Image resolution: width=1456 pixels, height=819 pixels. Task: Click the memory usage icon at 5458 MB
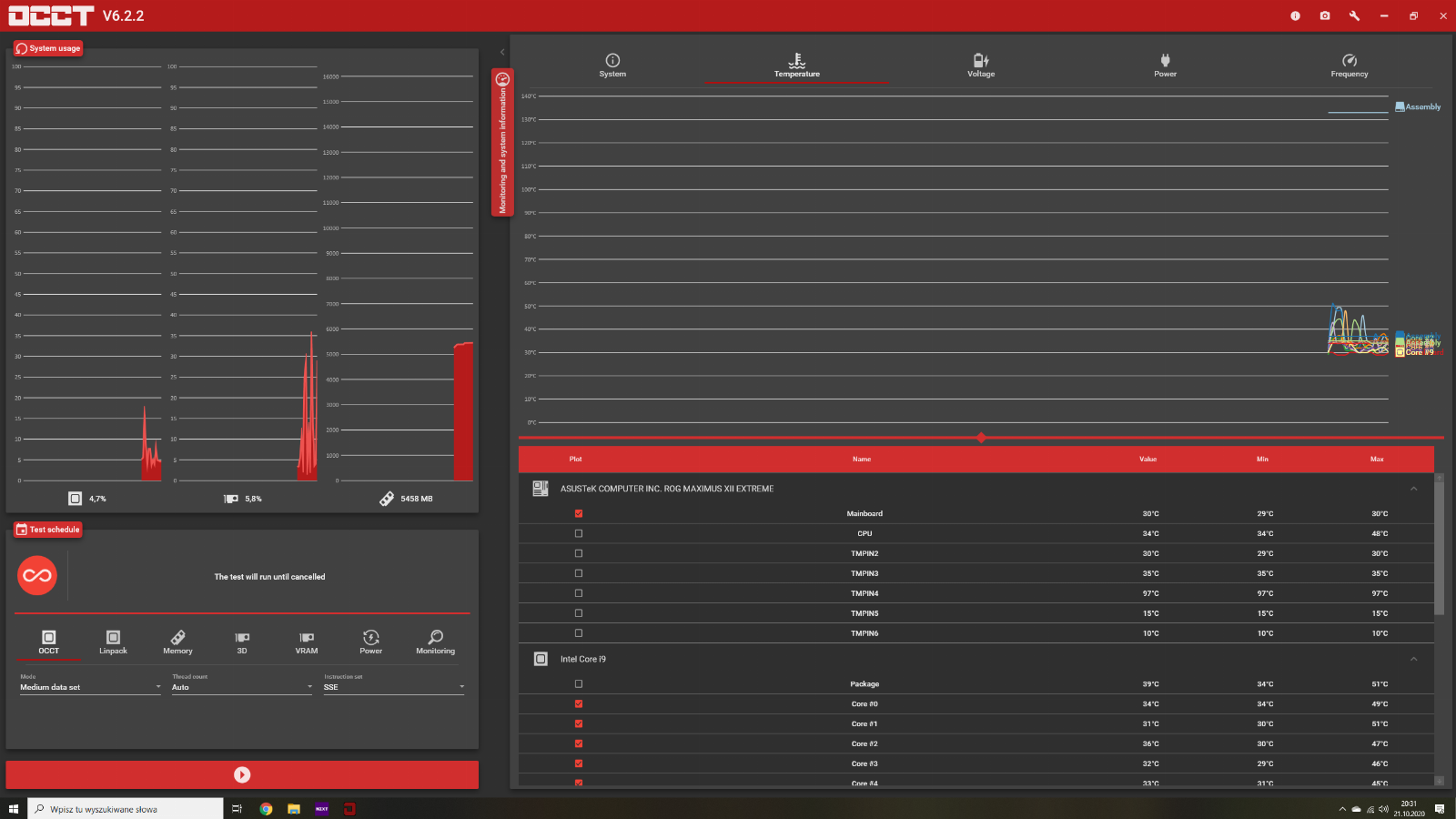(x=387, y=499)
